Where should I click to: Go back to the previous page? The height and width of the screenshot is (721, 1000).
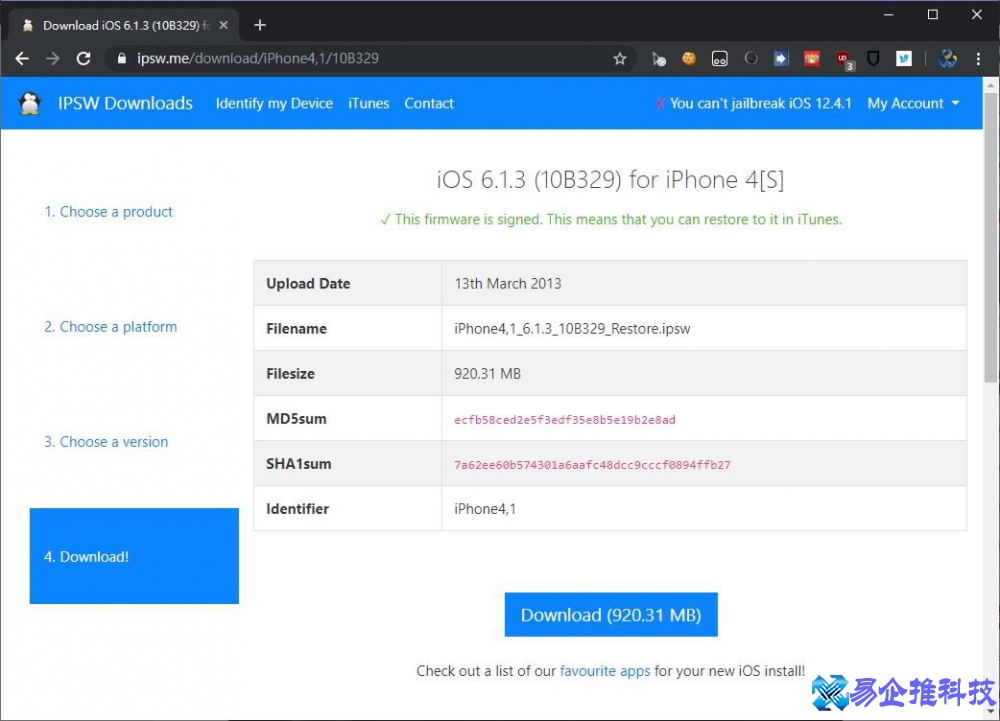[x=22, y=59]
